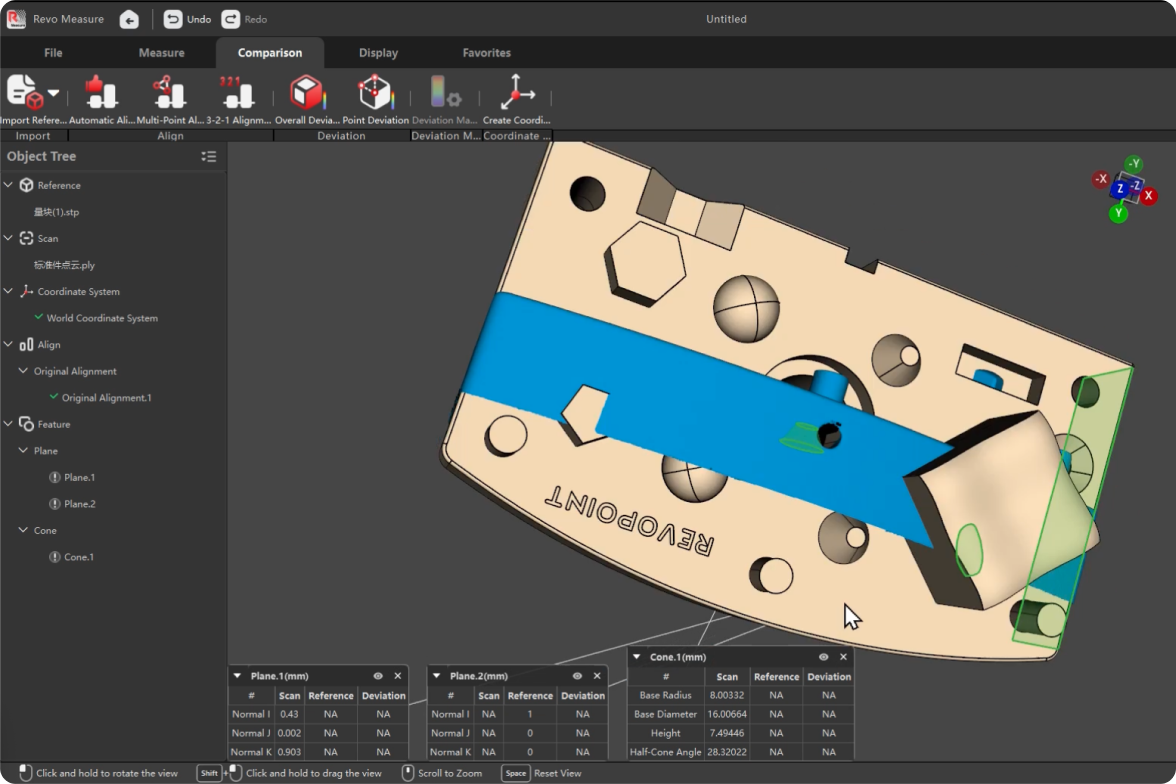The image size is (1176, 784).
Task: Click the Half-Cone Angle value 28.32022
Action: tap(727, 752)
